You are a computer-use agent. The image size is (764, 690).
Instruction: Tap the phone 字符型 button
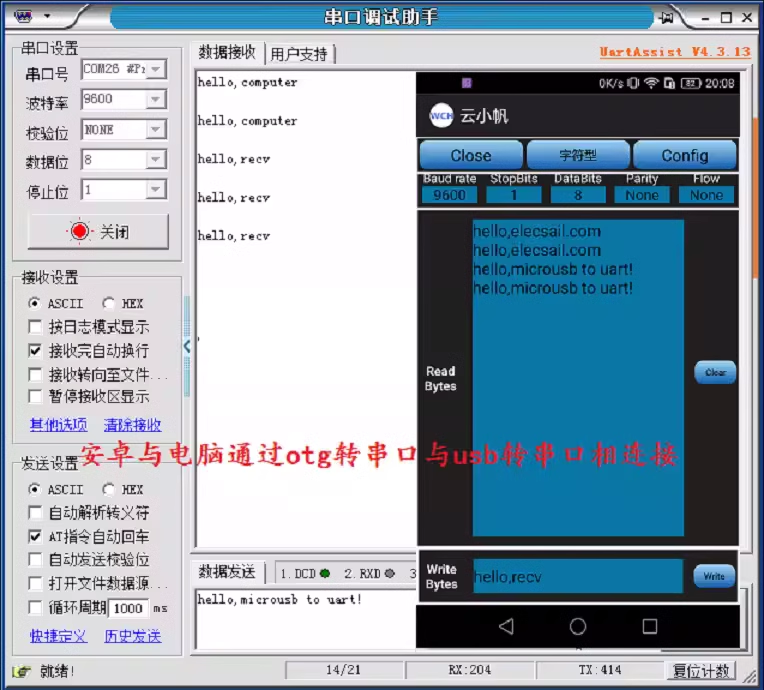578,155
